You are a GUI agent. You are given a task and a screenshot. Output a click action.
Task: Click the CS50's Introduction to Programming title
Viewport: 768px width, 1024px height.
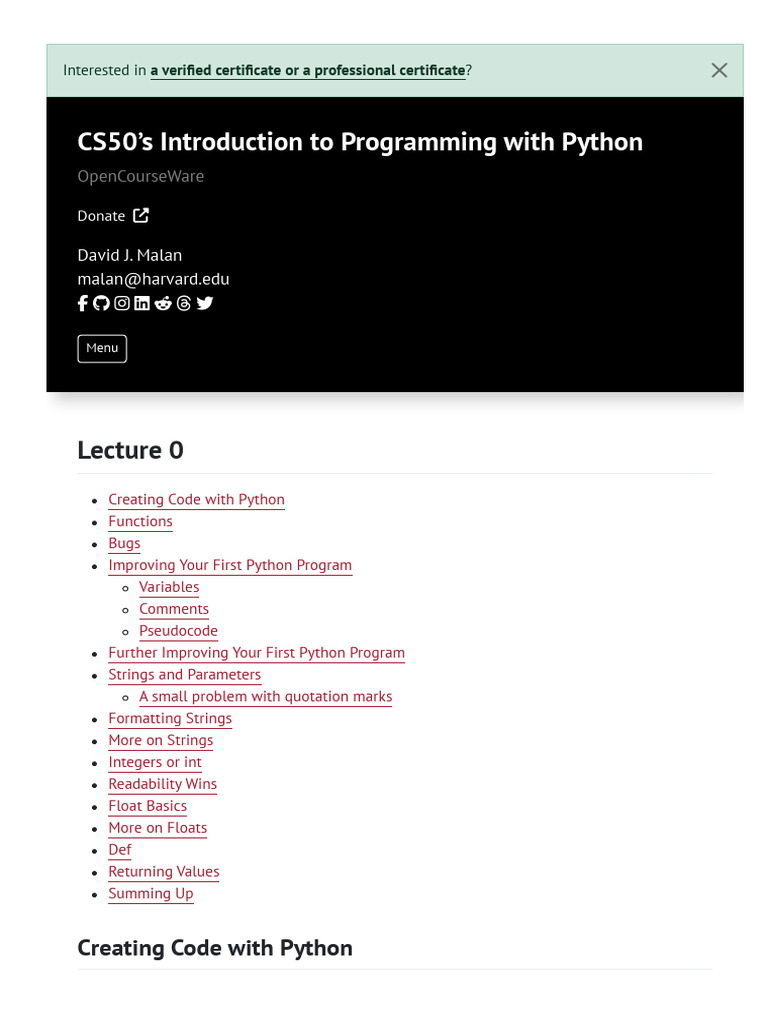pos(360,142)
